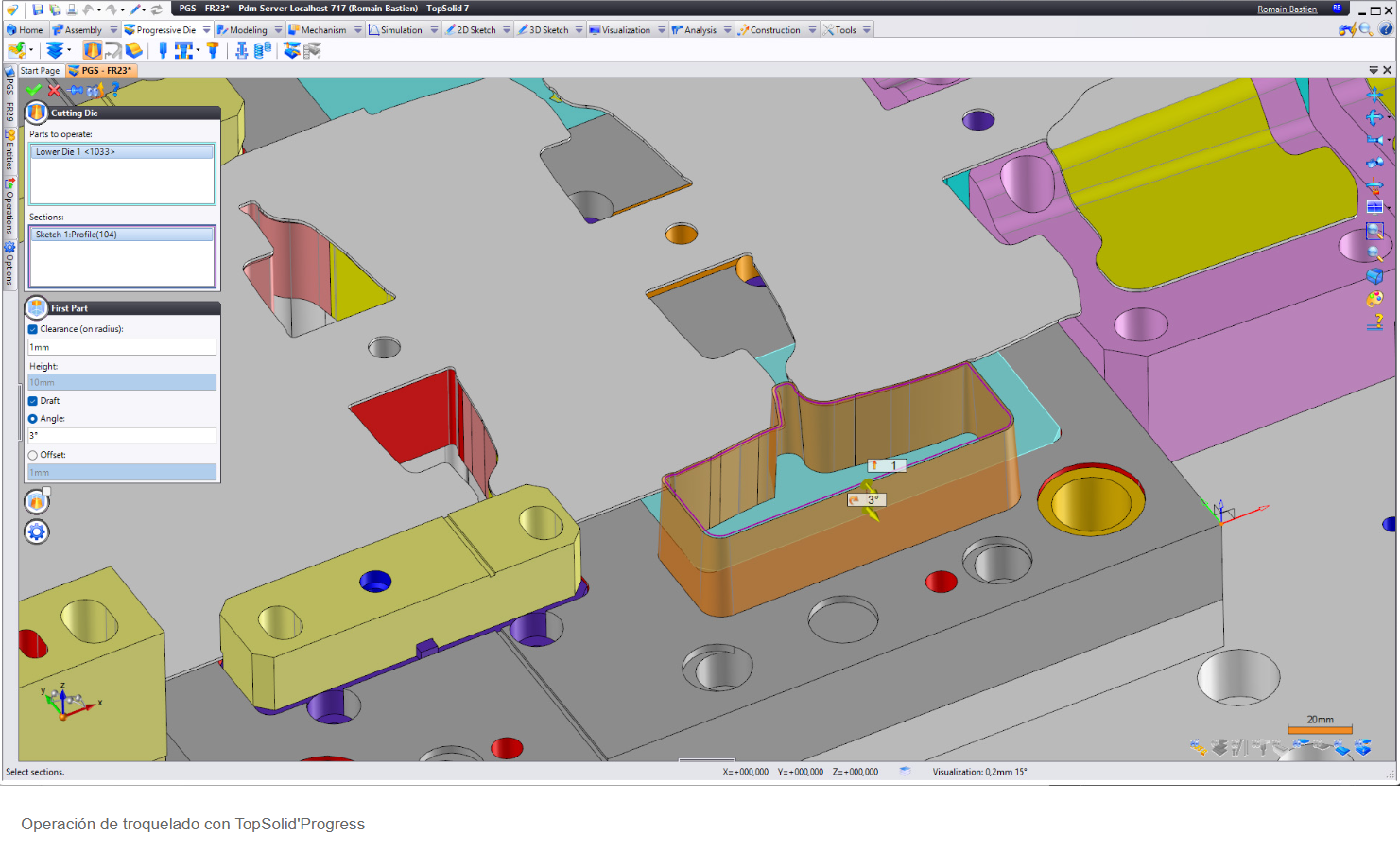
Task: Expand the Progressive Die menu dropdown arrow
Action: click(206, 30)
